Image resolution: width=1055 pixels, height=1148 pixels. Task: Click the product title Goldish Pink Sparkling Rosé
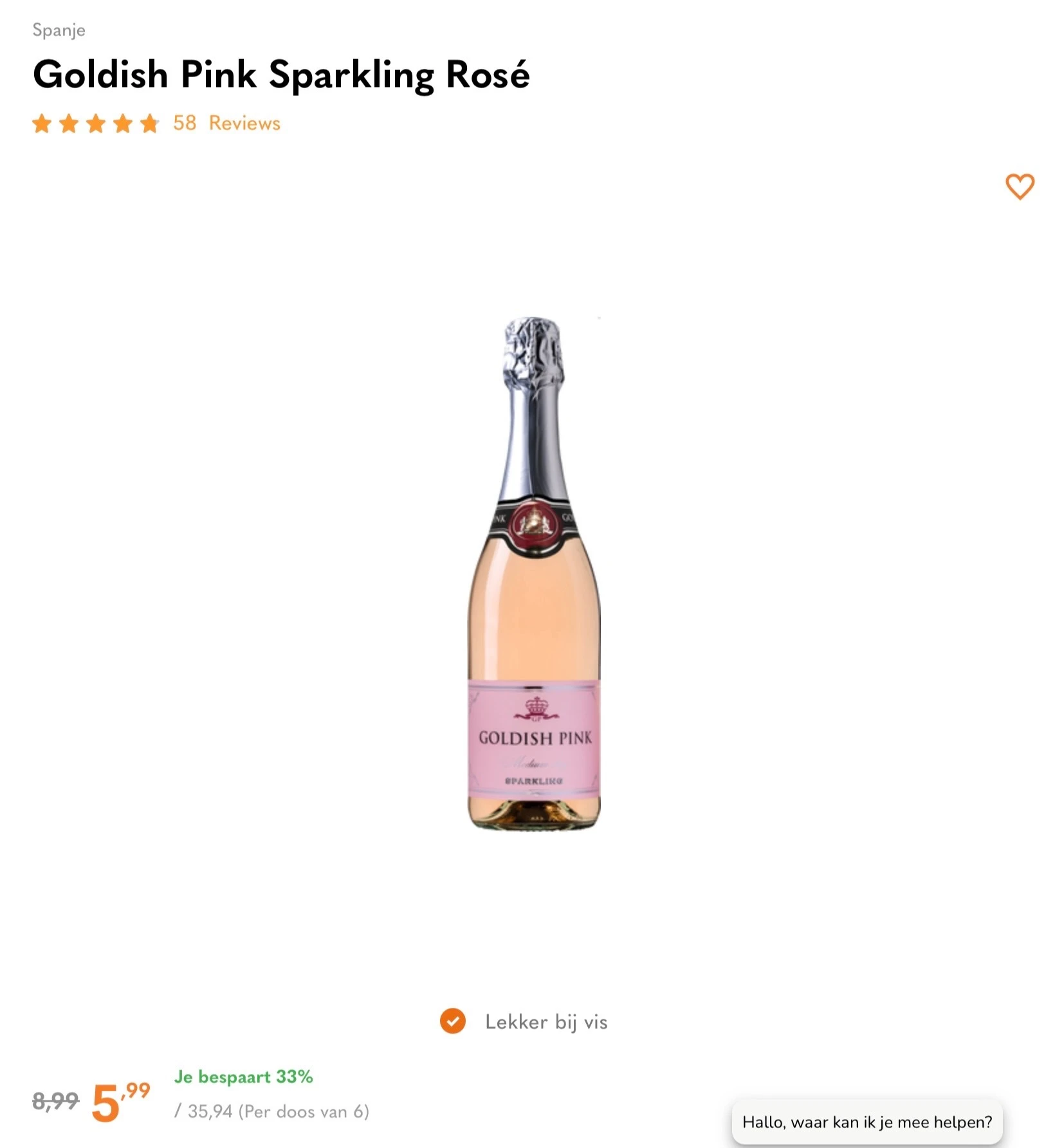point(282,73)
